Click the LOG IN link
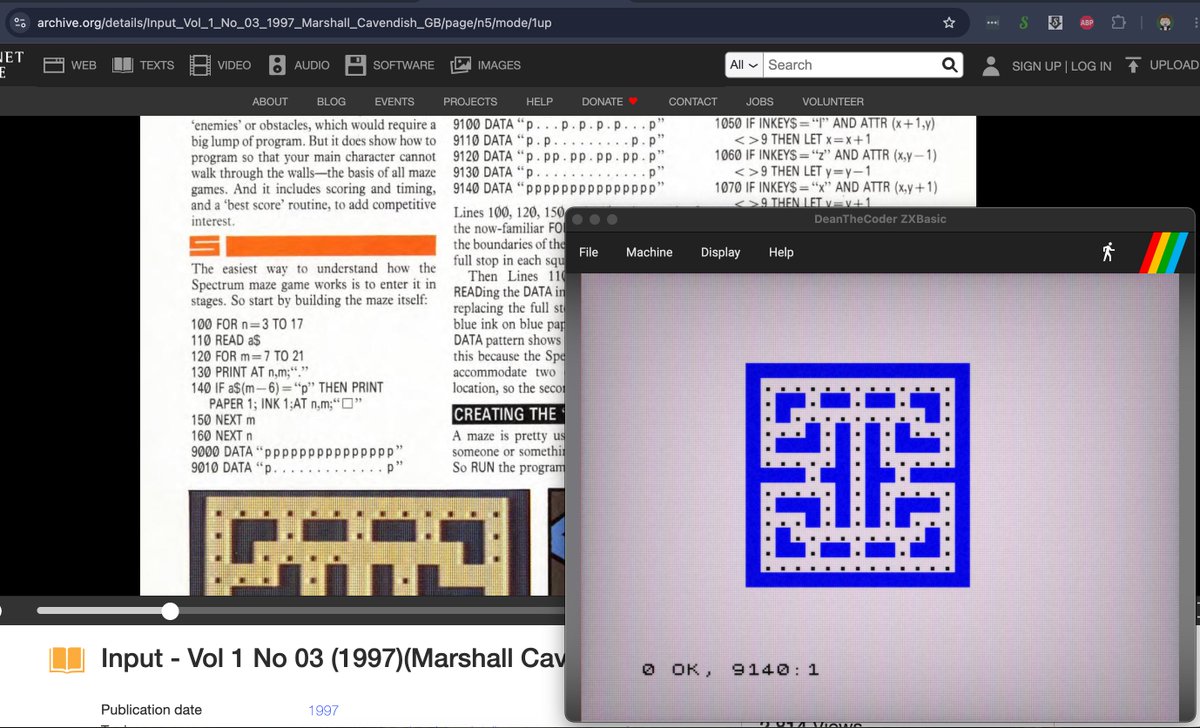The width and height of the screenshot is (1200, 728). [x=1091, y=66]
